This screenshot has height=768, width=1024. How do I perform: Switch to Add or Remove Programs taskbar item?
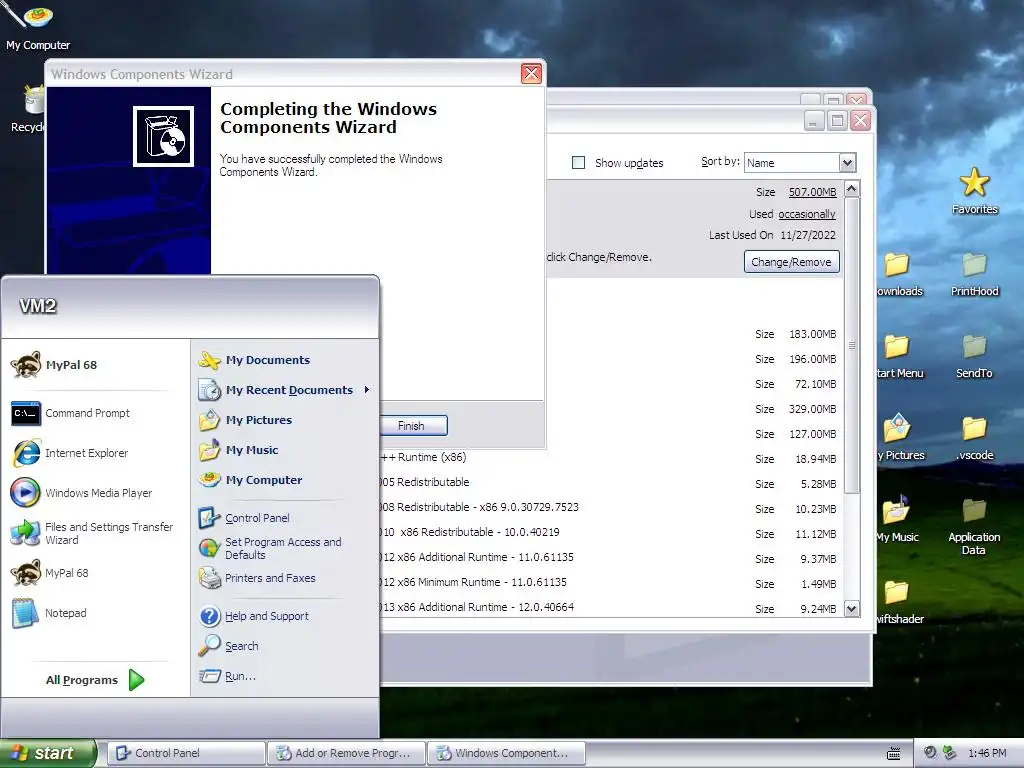click(x=346, y=753)
